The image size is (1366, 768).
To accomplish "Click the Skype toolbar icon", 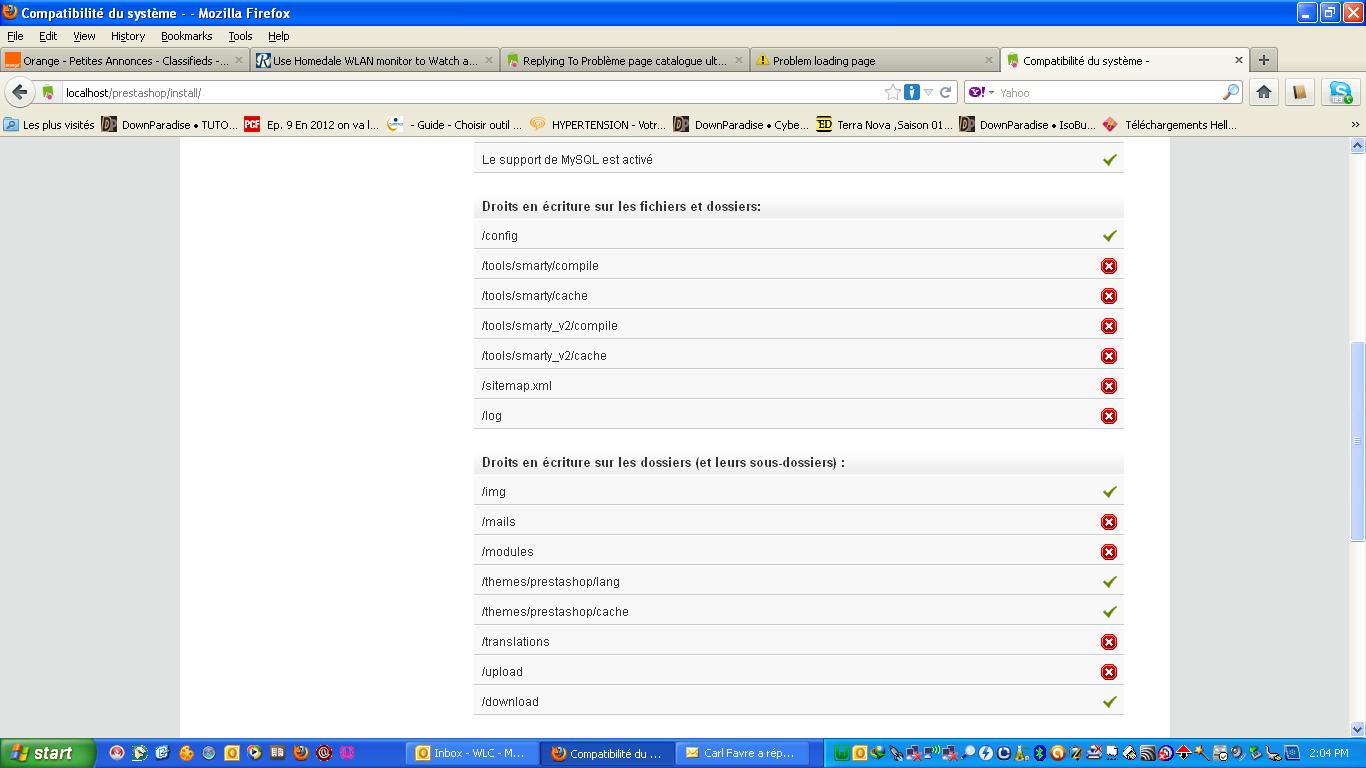I will click(1340, 92).
